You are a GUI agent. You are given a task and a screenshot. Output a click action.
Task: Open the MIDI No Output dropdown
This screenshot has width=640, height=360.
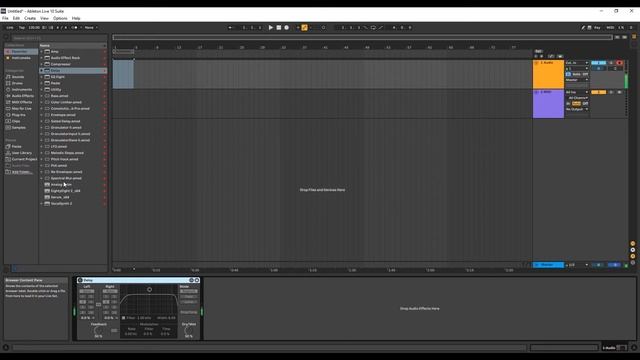pos(577,109)
